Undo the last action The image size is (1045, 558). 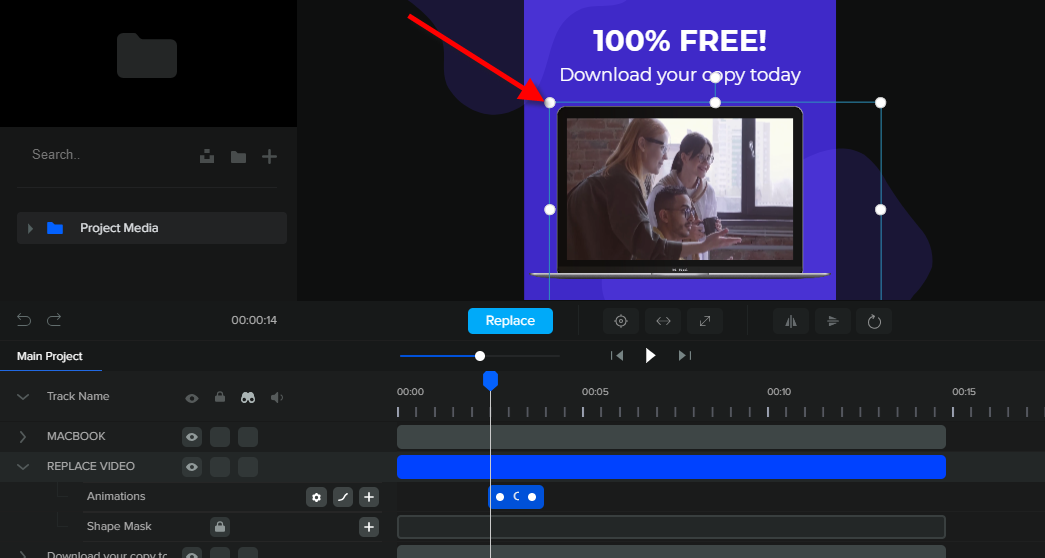point(24,320)
